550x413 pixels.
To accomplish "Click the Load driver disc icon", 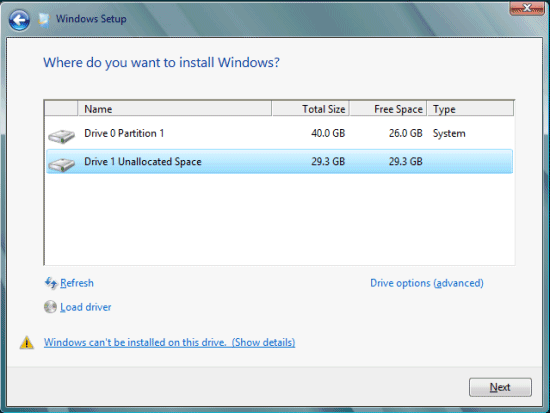I will pyautogui.click(x=50, y=307).
